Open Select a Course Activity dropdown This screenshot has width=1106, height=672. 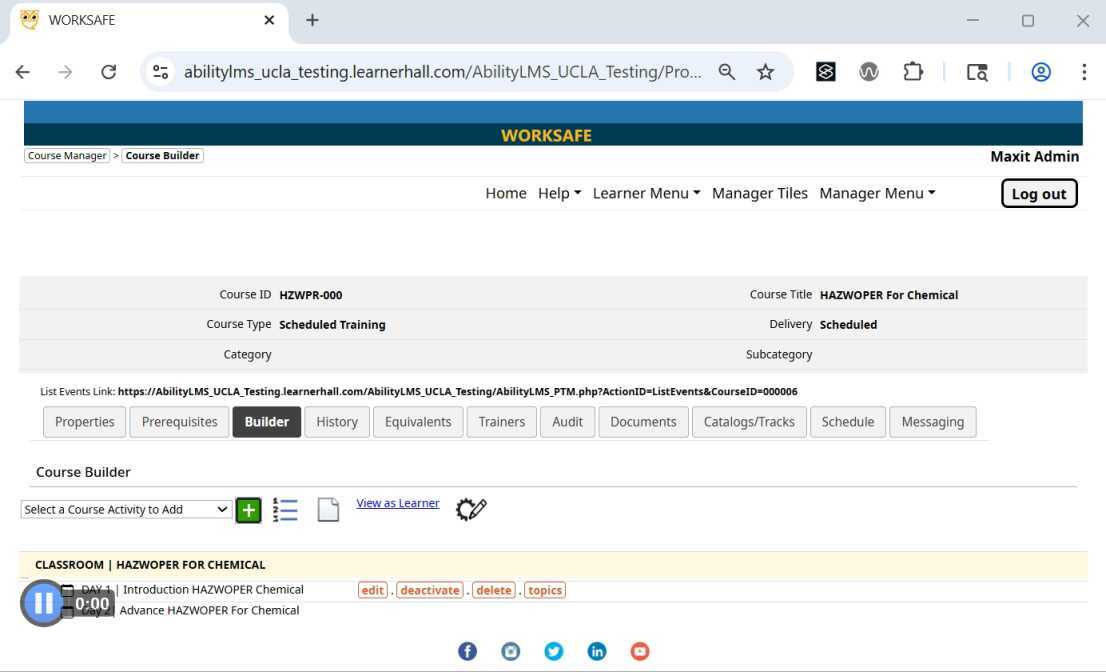126,510
